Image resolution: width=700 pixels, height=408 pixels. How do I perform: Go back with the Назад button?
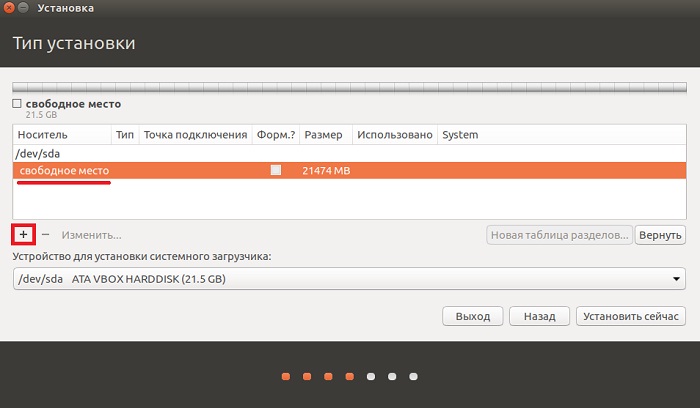[539, 316]
